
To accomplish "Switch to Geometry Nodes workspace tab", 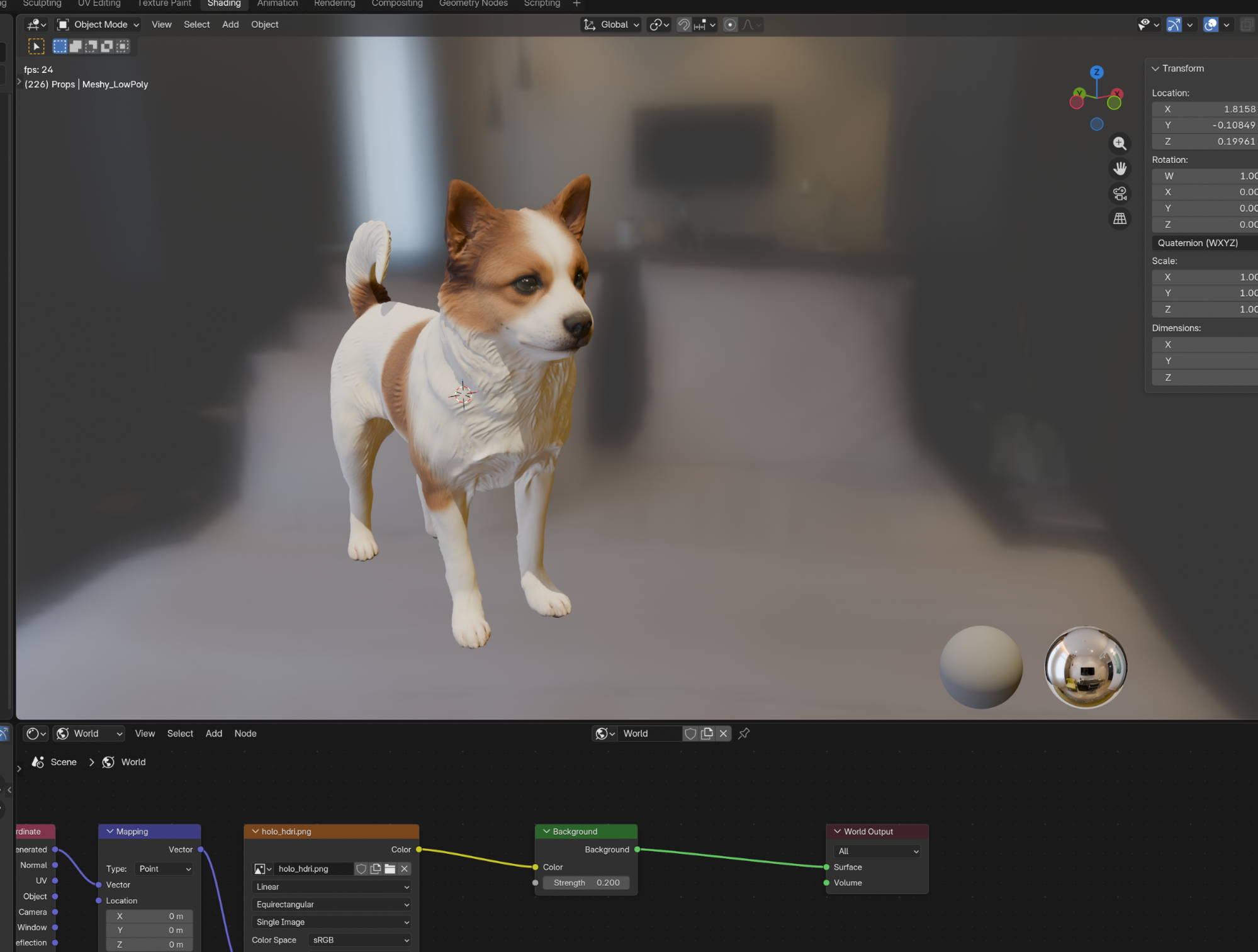I will click(x=473, y=4).
